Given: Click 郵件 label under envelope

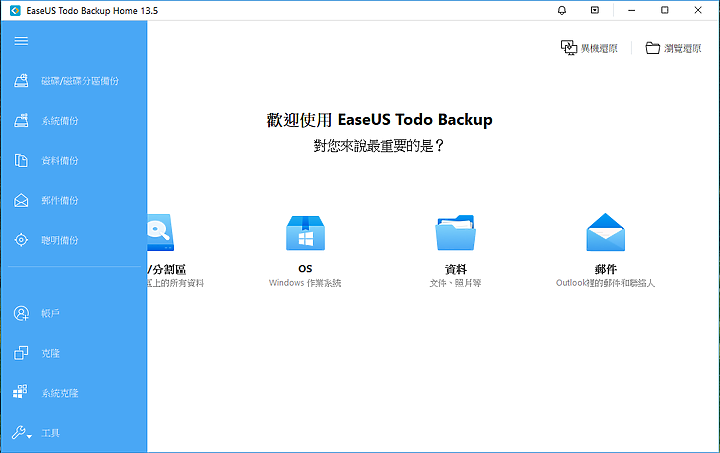Looking at the screenshot, I should pos(606,269).
